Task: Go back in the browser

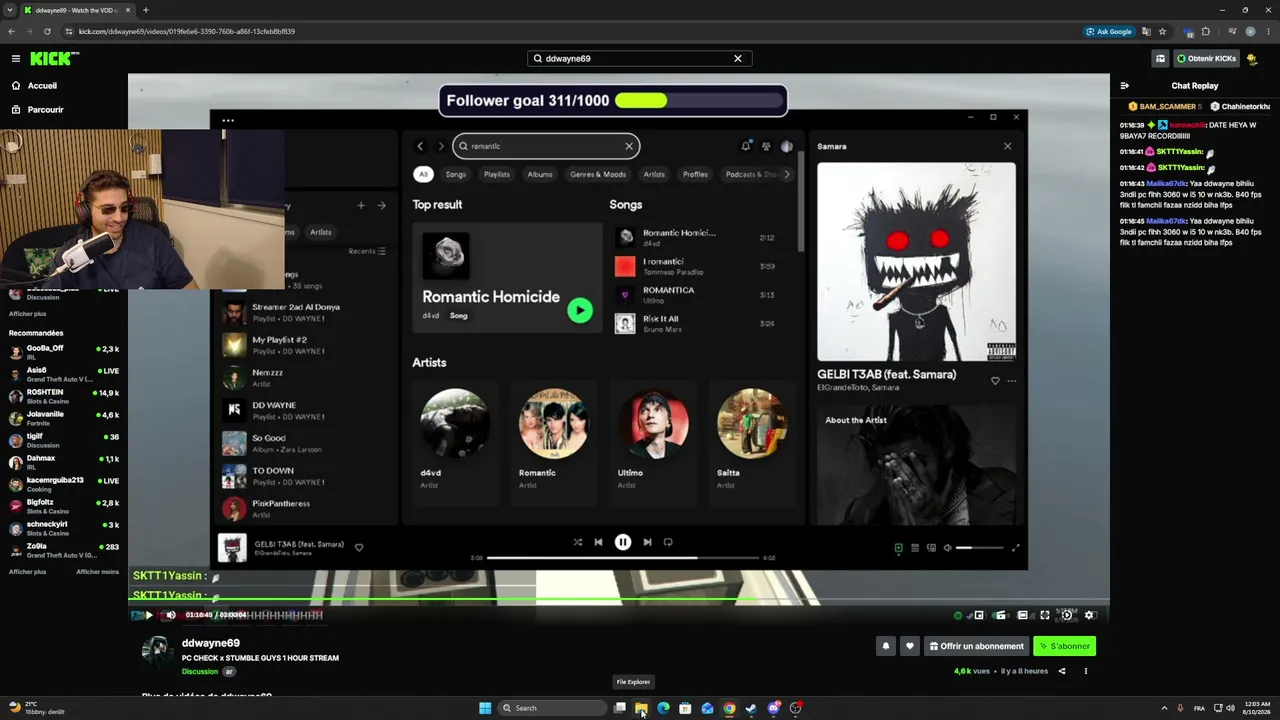Action: point(11,31)
